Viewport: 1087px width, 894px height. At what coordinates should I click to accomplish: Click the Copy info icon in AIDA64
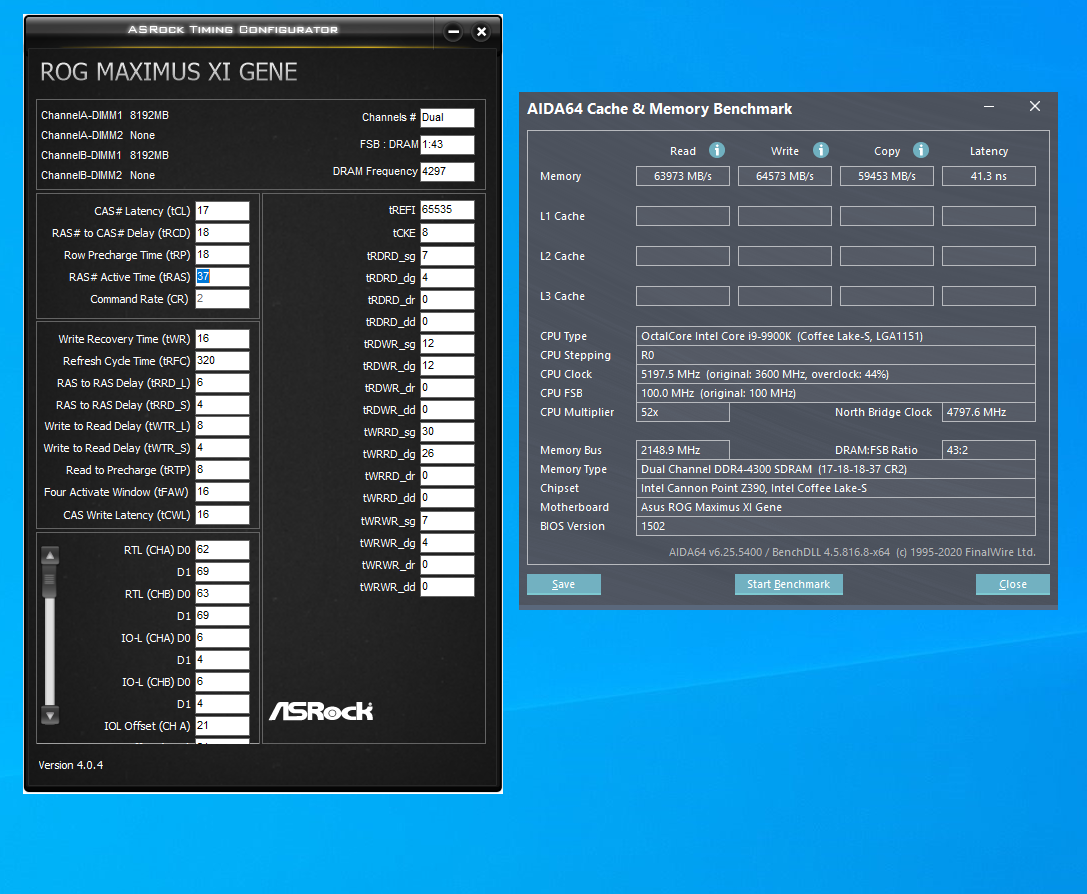click(x=921, y=150)
